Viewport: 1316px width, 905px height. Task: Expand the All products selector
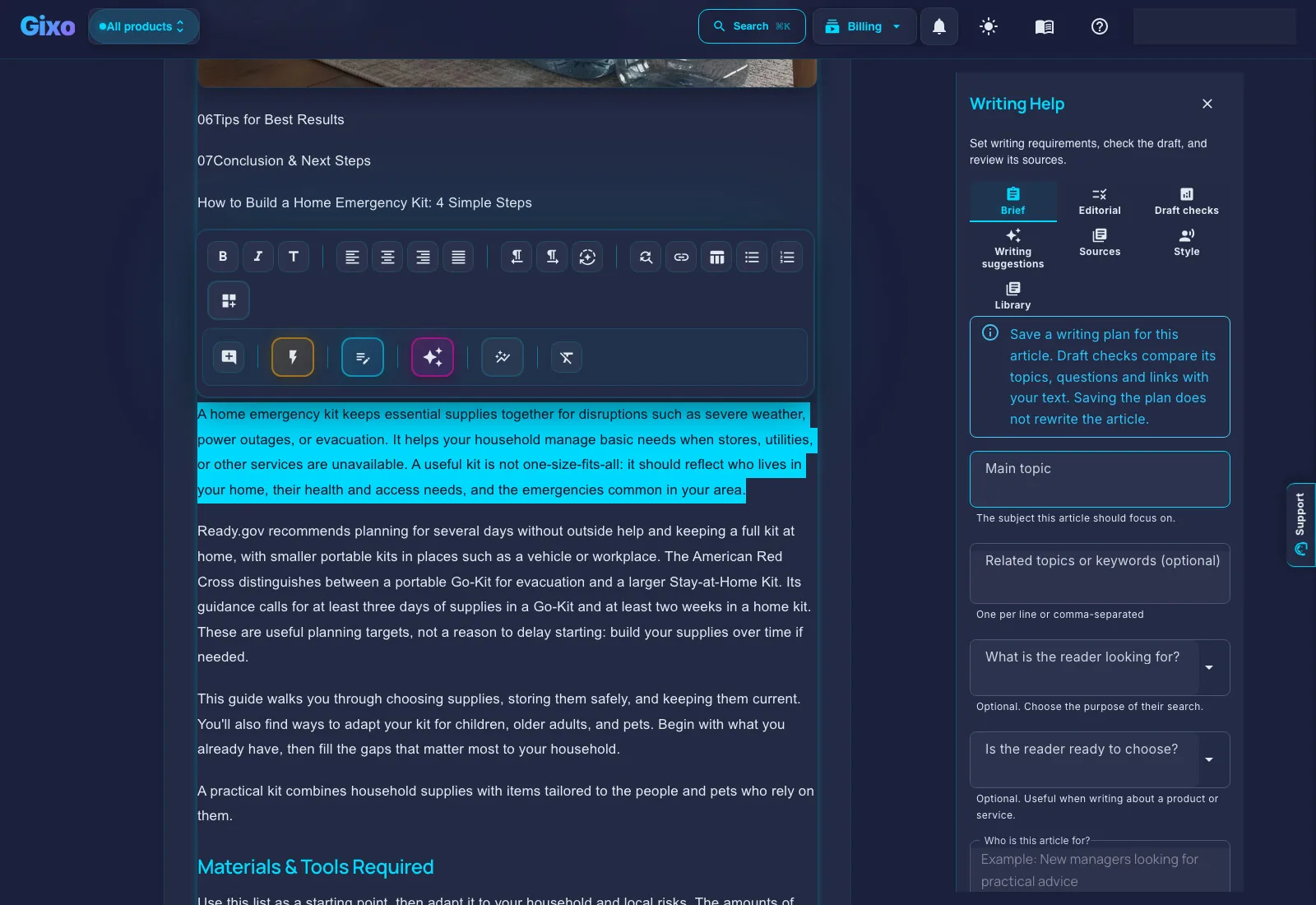(x=143, y=26)
